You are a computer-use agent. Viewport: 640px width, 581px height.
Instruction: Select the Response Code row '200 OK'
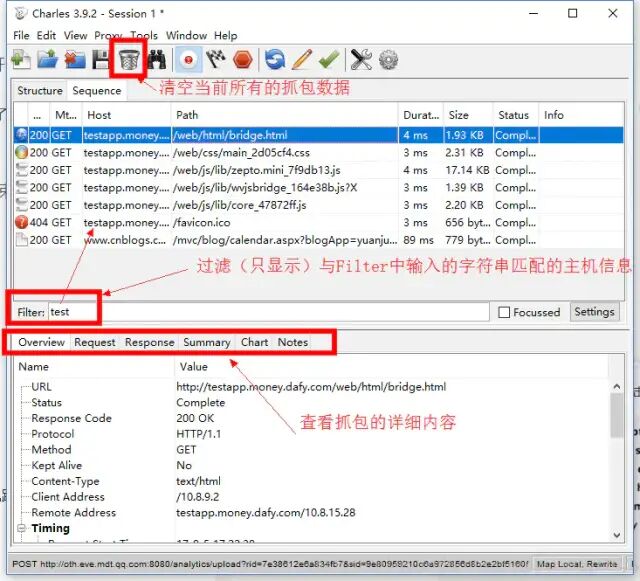312,418
